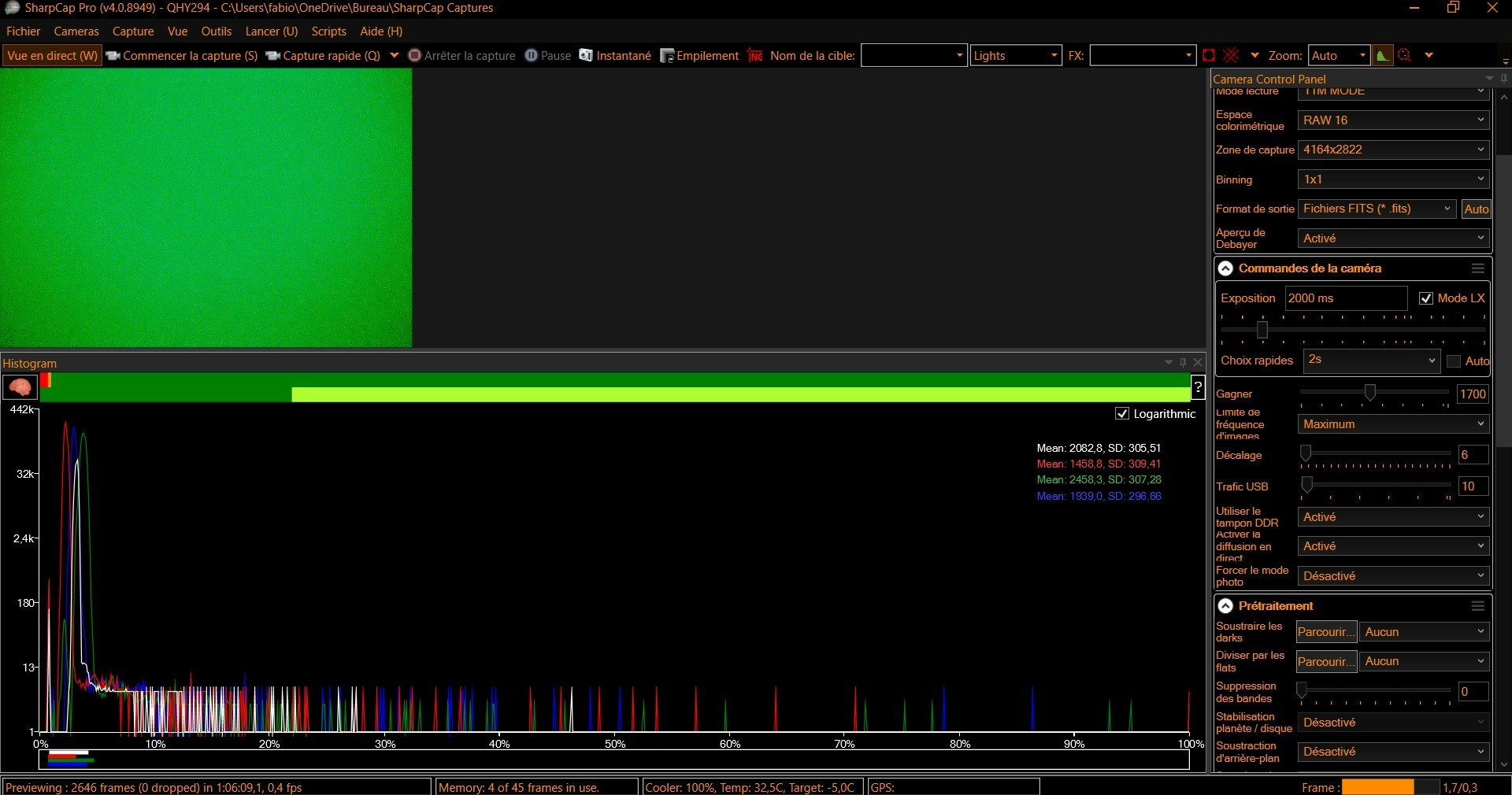Open Soustraire les darks Aucun dropdown

pos(1425,632)
